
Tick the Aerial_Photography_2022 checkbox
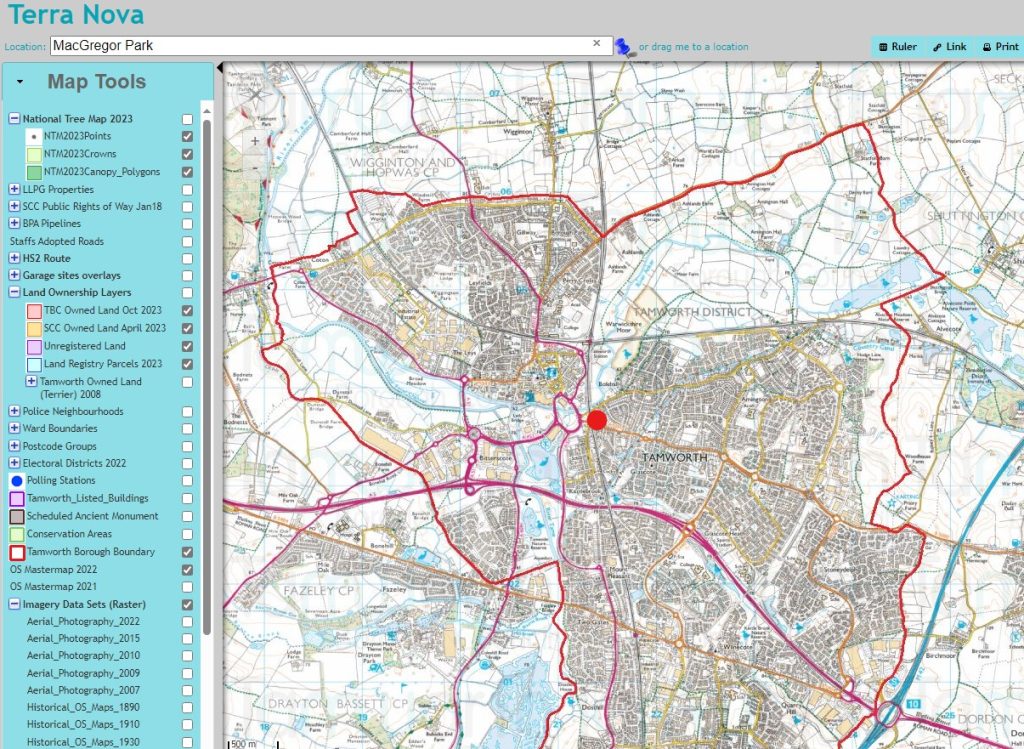point(187,622)
